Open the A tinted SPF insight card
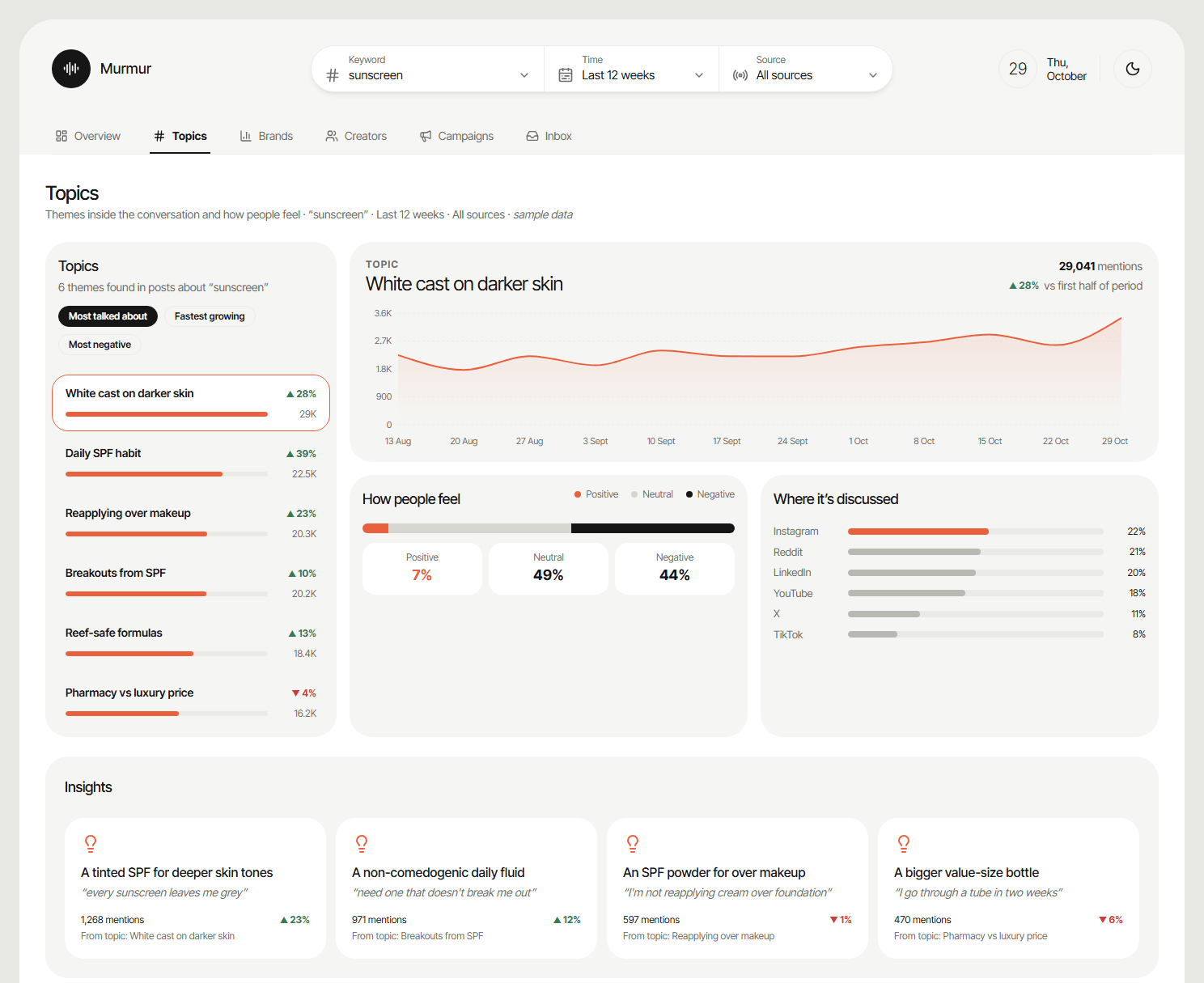Screen dimensions: 1204x983 tap(195, 888)
